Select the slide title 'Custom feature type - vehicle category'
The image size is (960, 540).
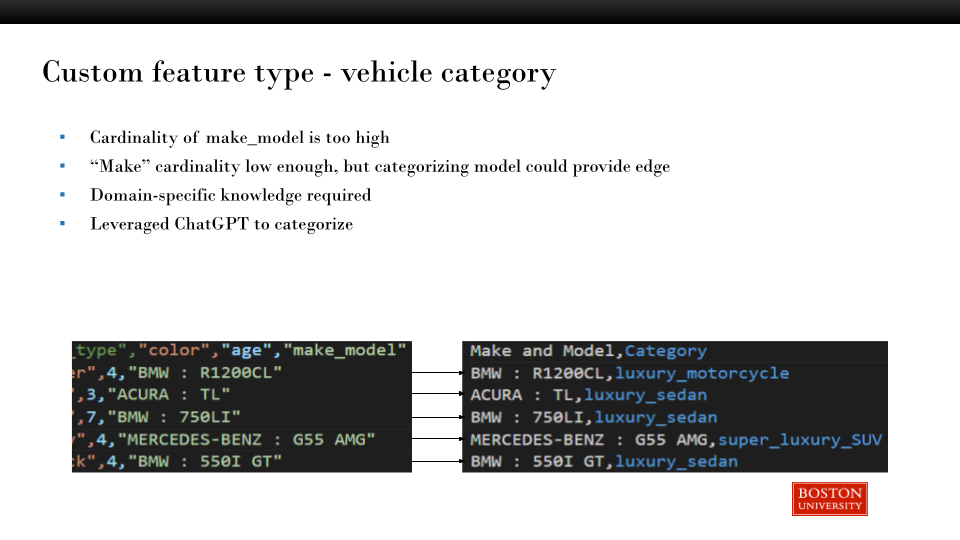tap(299, 73)
